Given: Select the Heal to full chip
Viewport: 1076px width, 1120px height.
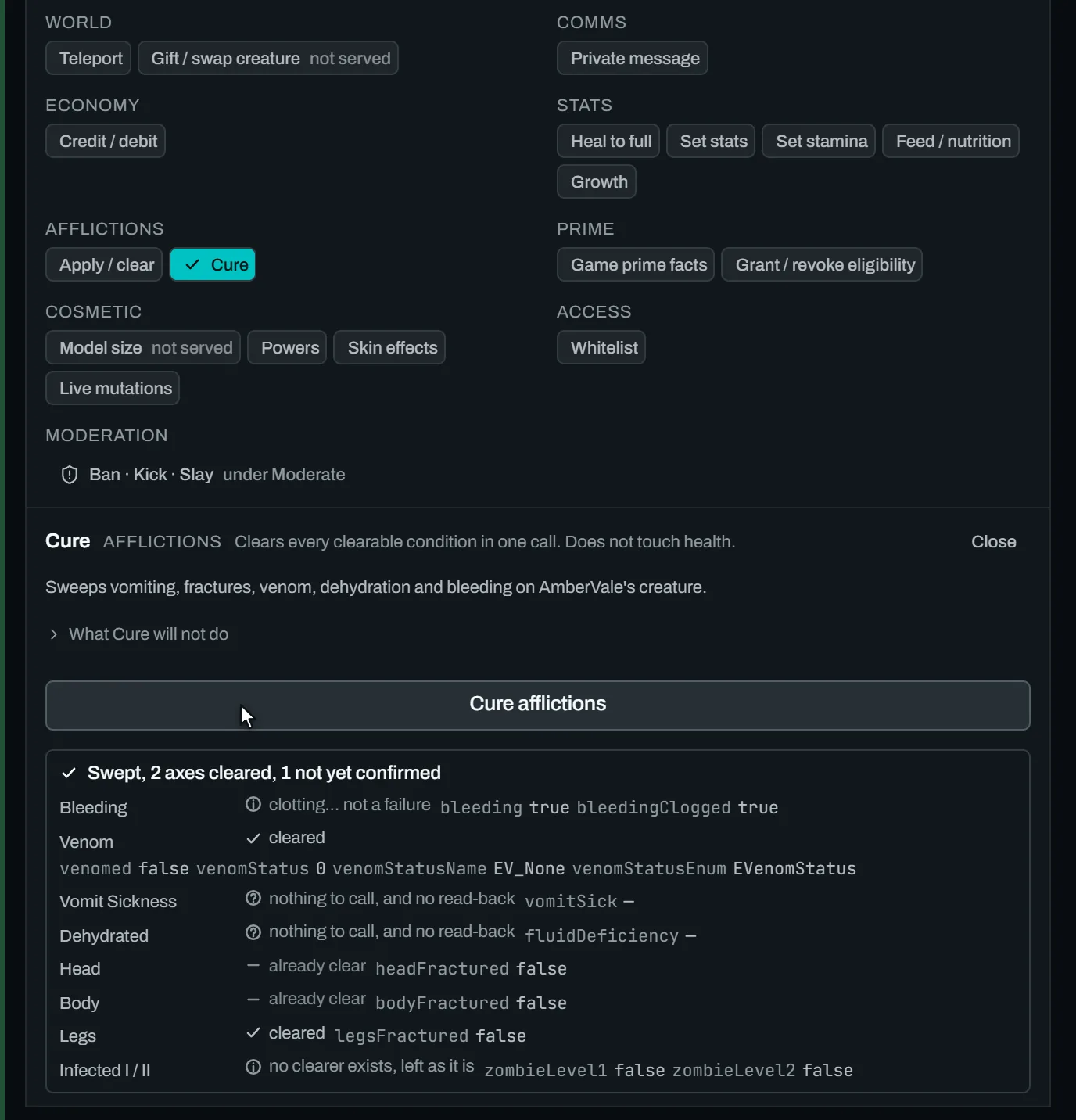Looking at the screenshot, I should pos(608,141).
